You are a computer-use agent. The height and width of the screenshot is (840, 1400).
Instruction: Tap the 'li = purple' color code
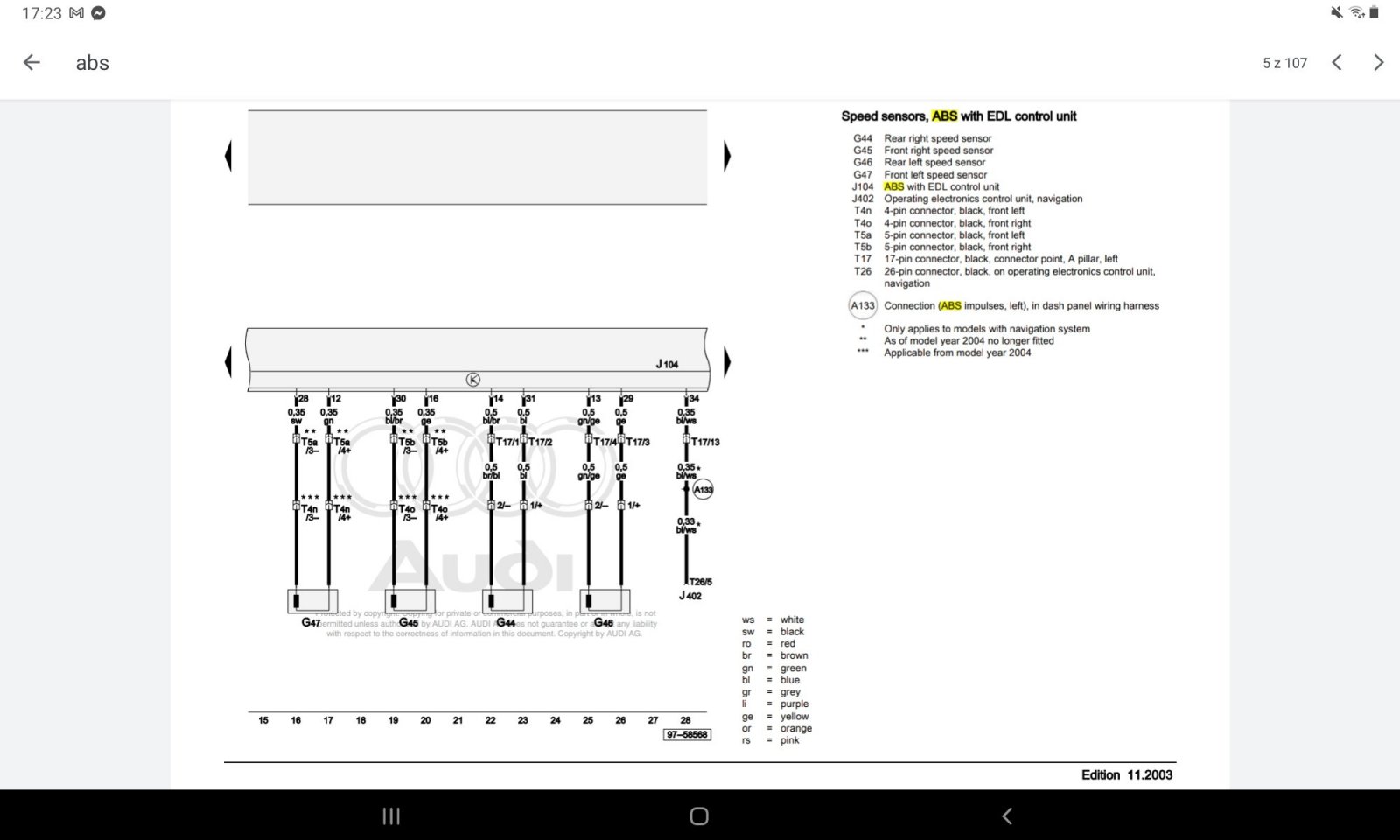click(x=775, y=703)
